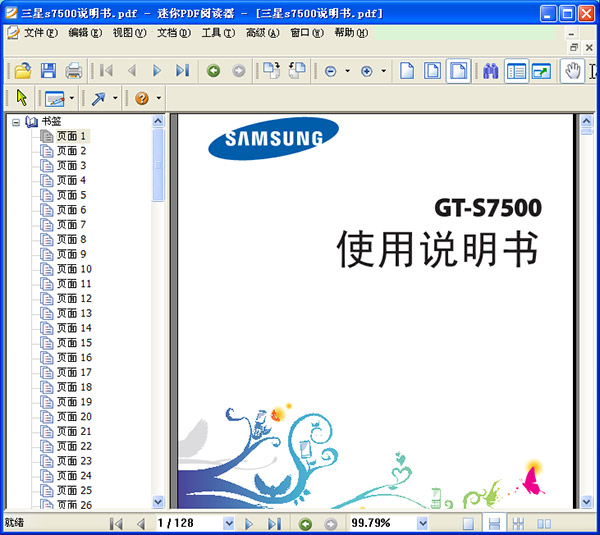
Task: Enable single page layout in status bar
Action: 468,524
